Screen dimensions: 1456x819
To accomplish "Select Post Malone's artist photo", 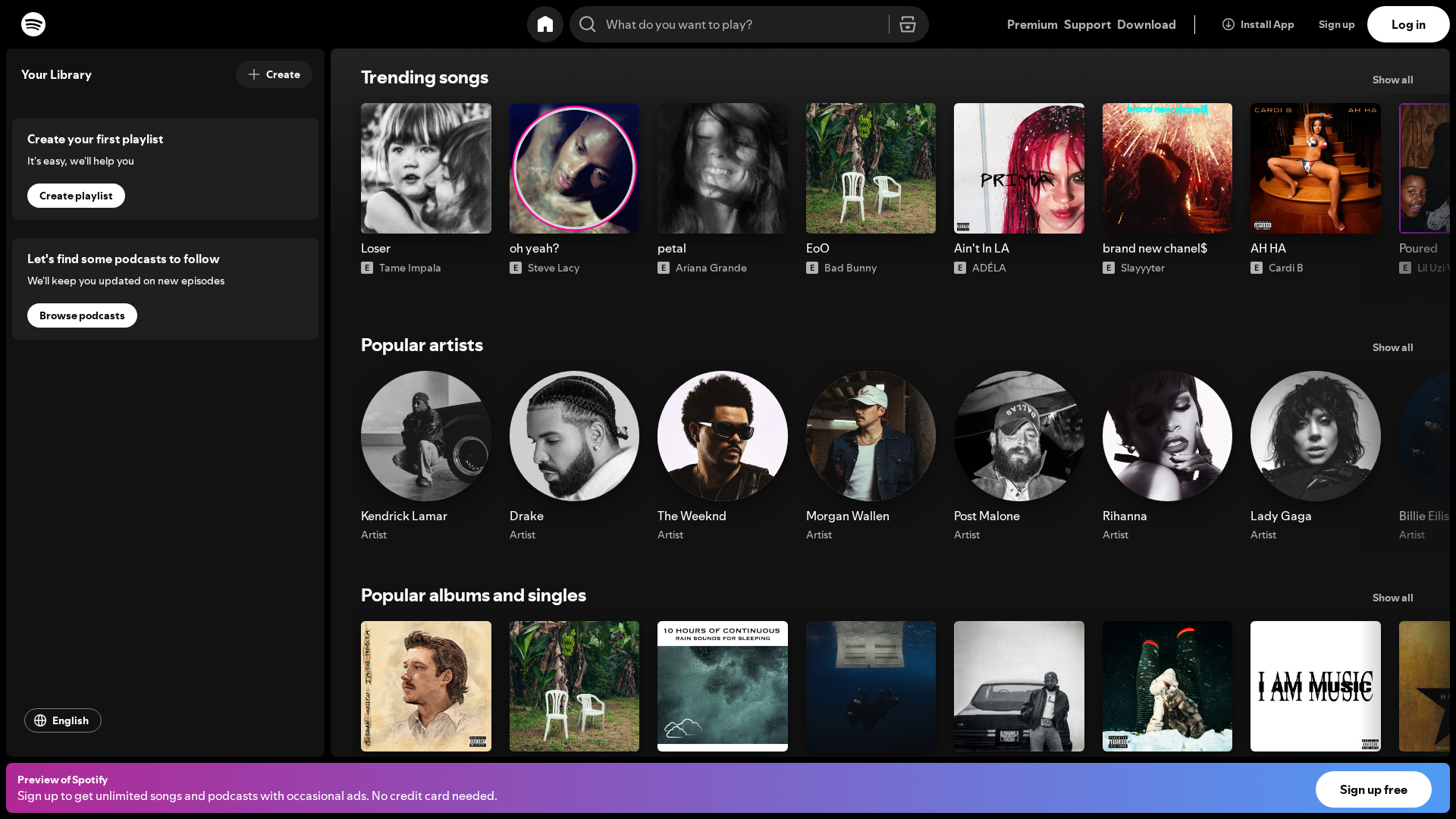I will click(x=1019, y=436).
